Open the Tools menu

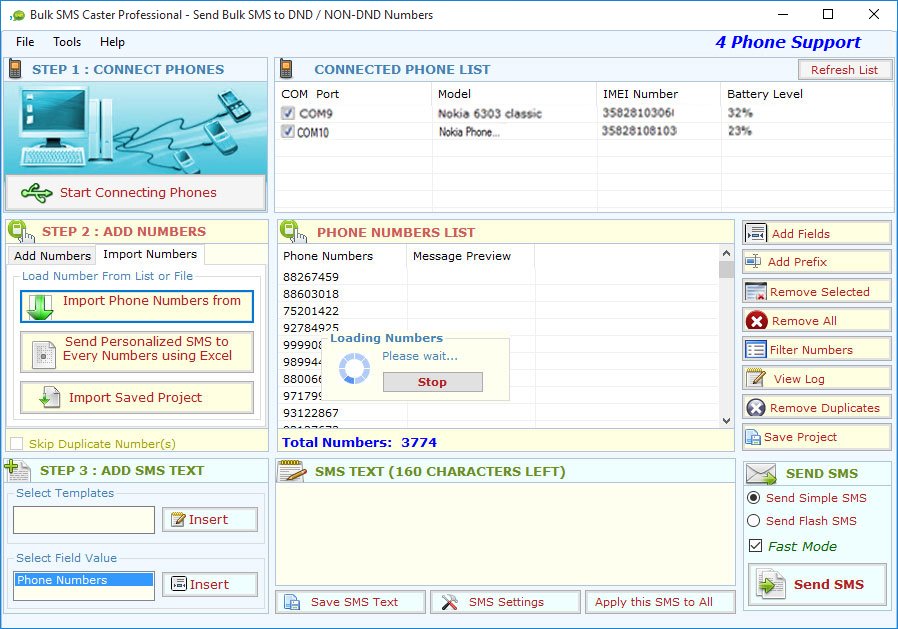pos(67,42)
